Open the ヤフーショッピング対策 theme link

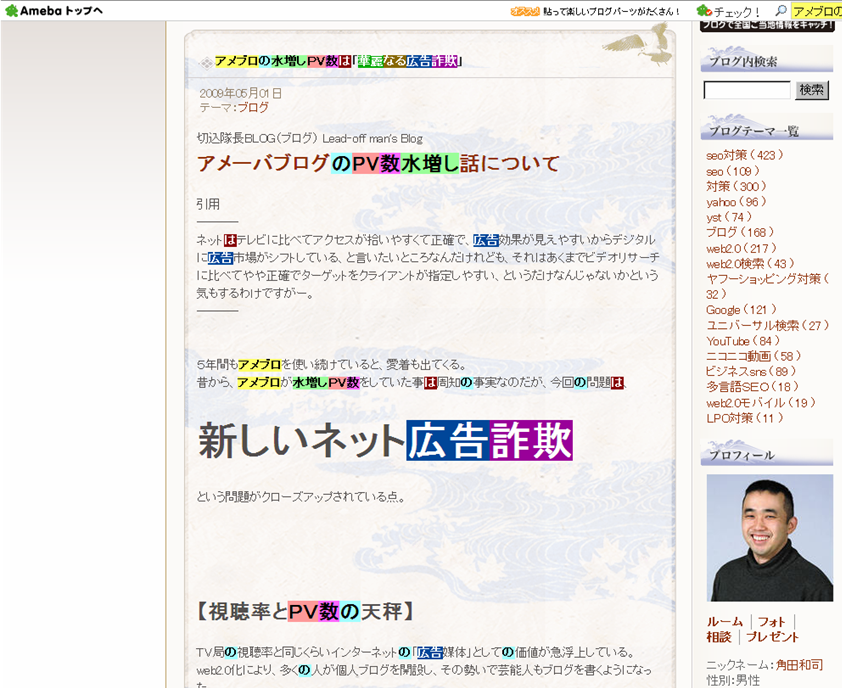[767, 286]
